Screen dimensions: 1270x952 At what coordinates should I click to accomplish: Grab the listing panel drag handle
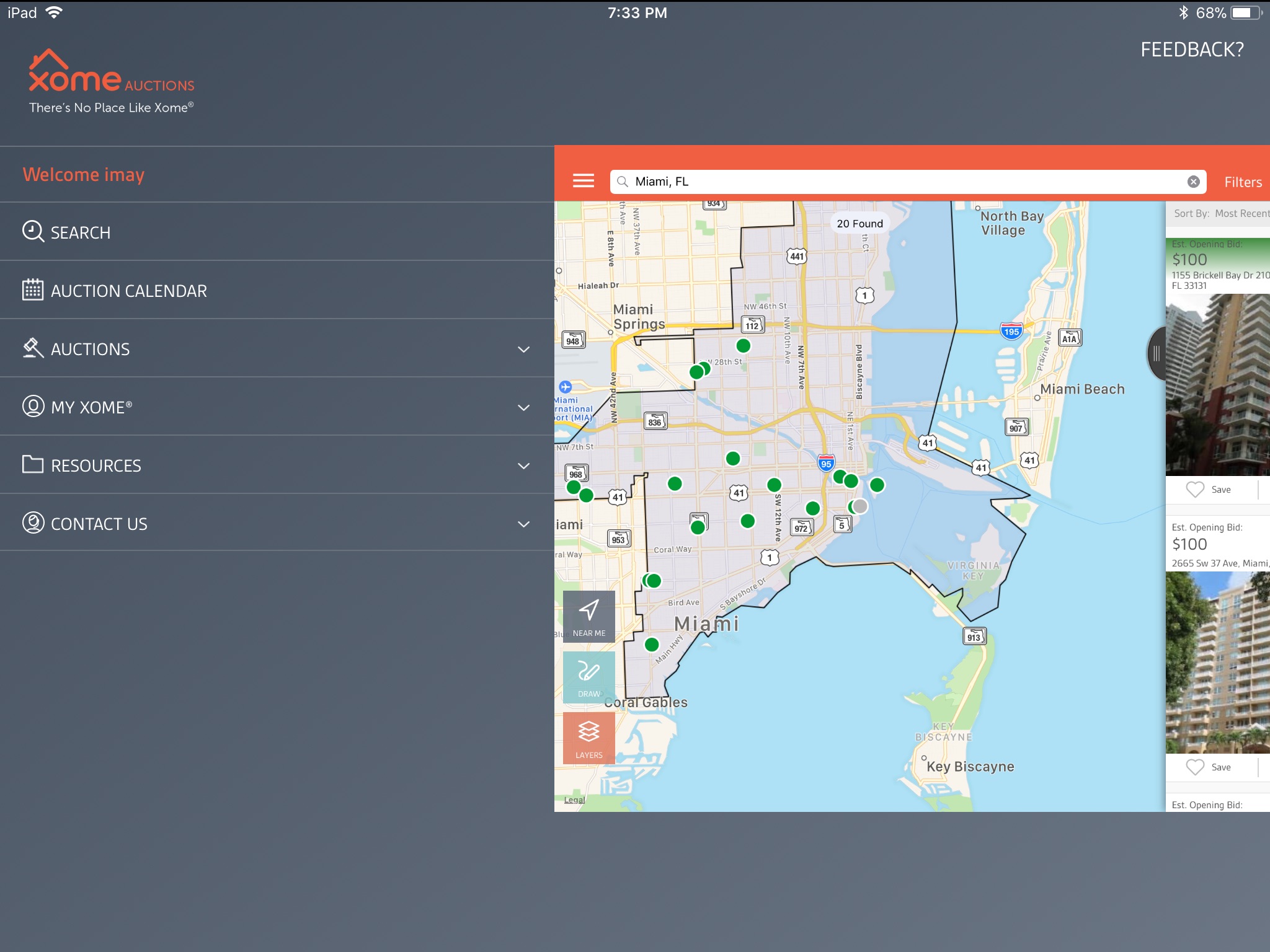pyautogui.click(x=1157, y=354)
